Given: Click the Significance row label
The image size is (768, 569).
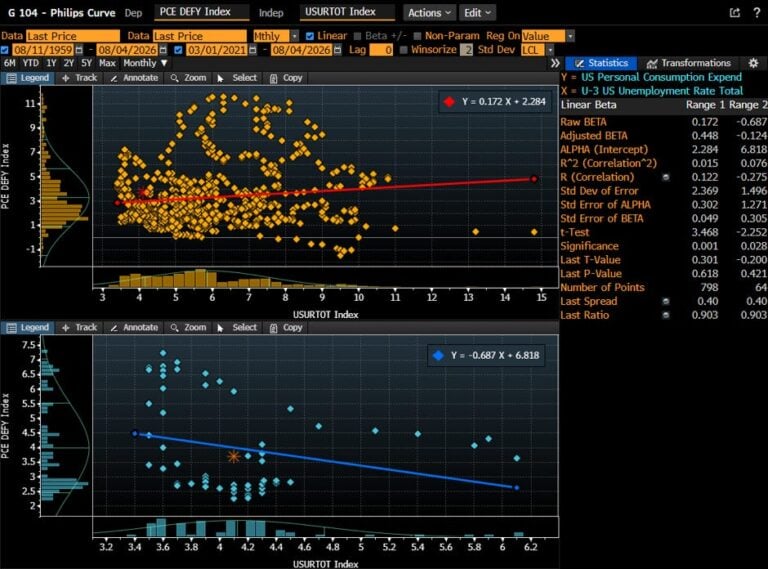Looking at the screenshot, I should [x=589, y=246].
